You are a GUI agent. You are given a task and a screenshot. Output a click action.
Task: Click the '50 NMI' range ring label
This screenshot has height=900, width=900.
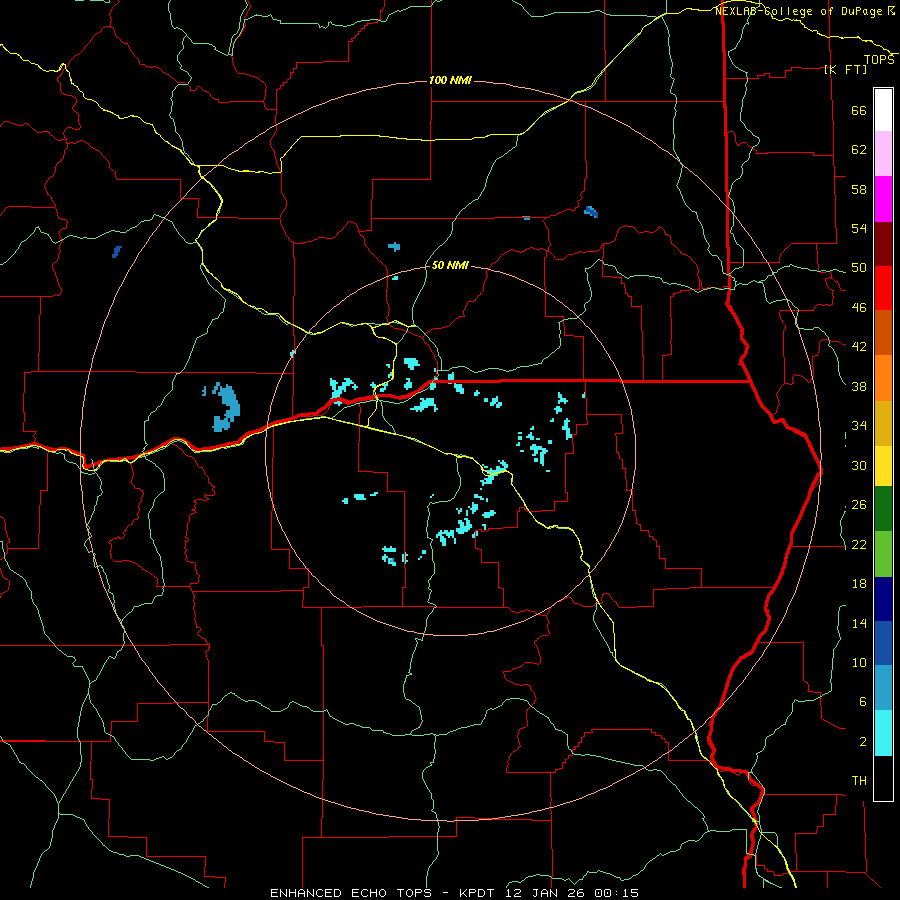point(450,266)
